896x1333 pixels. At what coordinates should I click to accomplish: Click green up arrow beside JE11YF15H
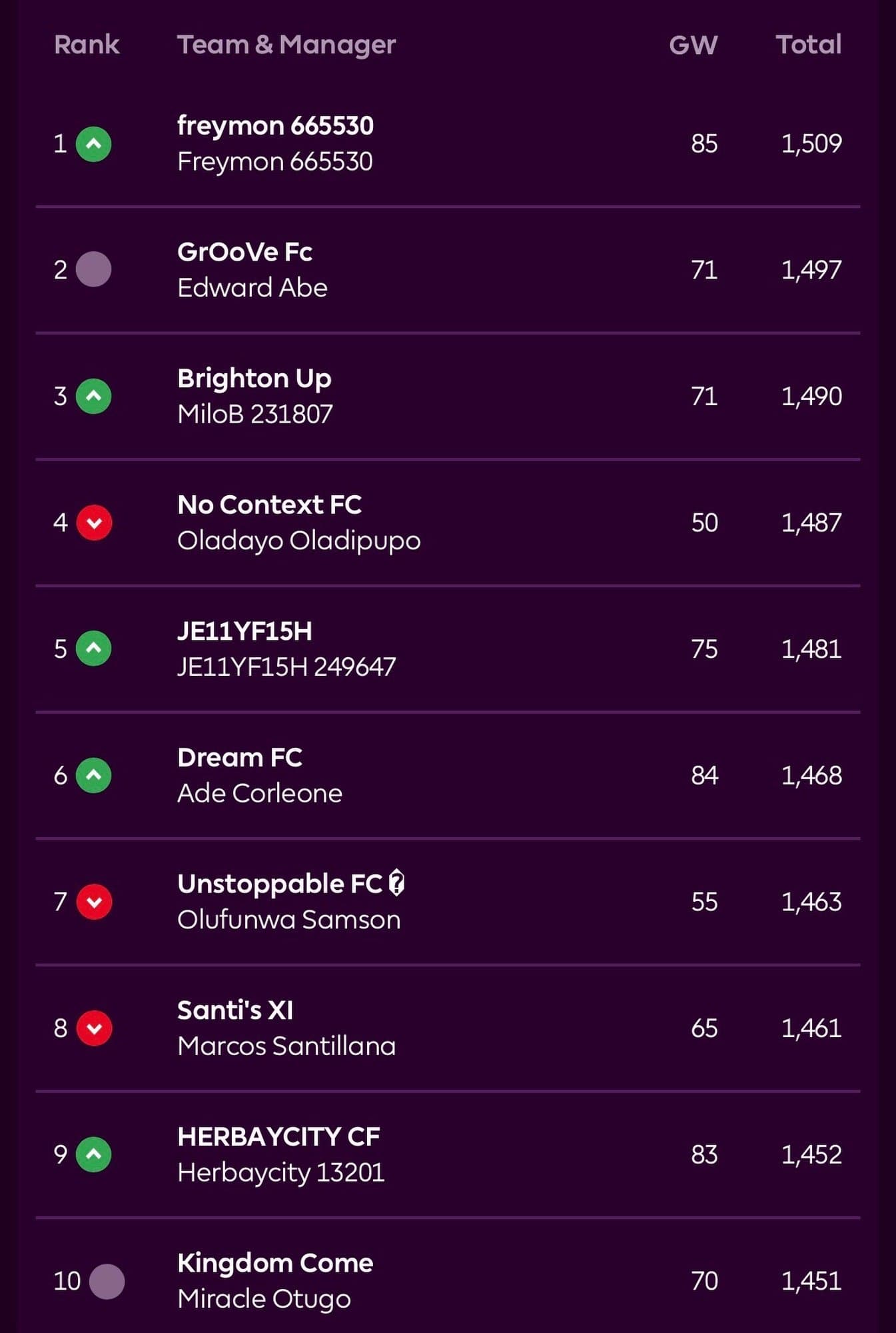tap(93, 649)
